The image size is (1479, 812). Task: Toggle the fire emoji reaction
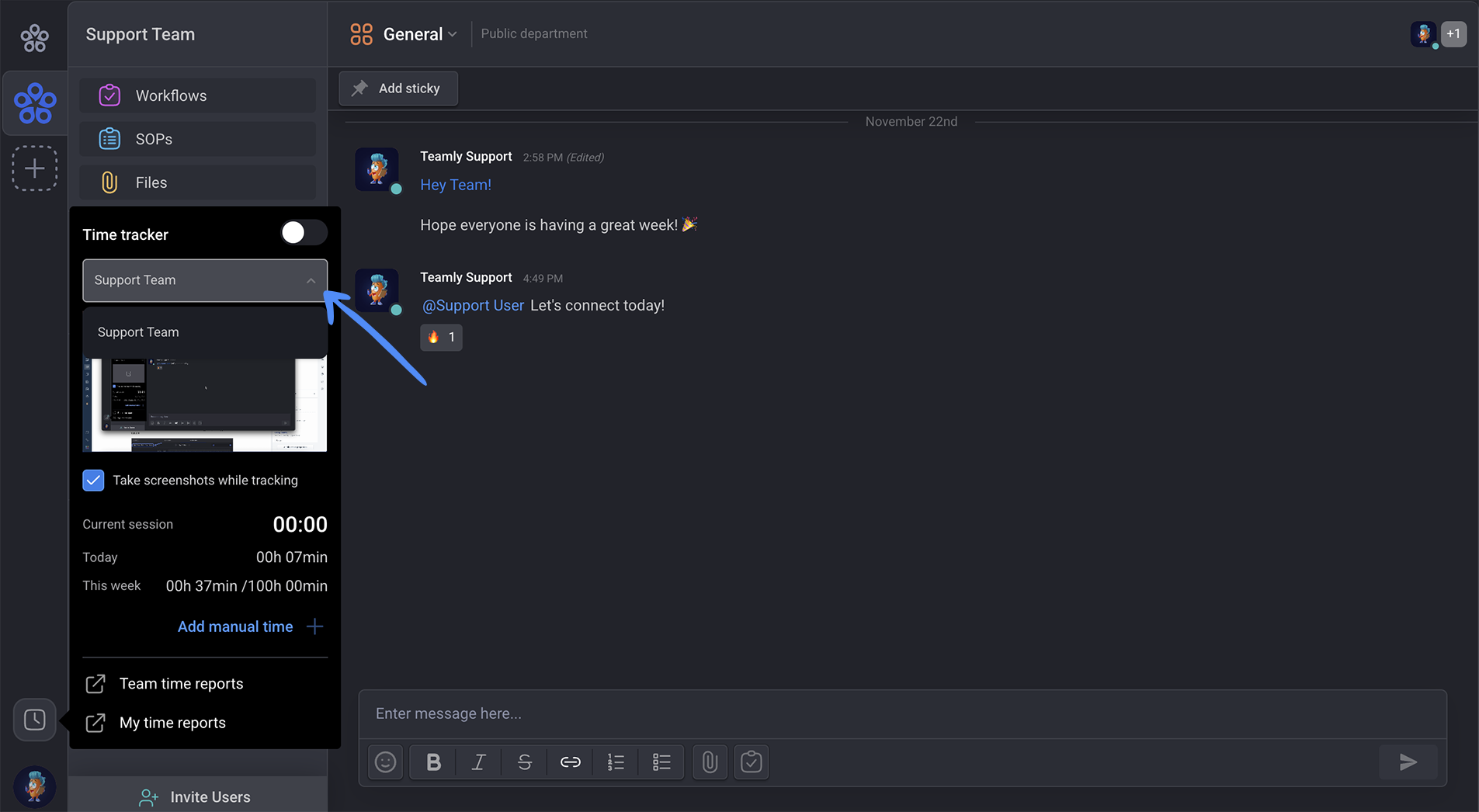[x=441, y=337]
